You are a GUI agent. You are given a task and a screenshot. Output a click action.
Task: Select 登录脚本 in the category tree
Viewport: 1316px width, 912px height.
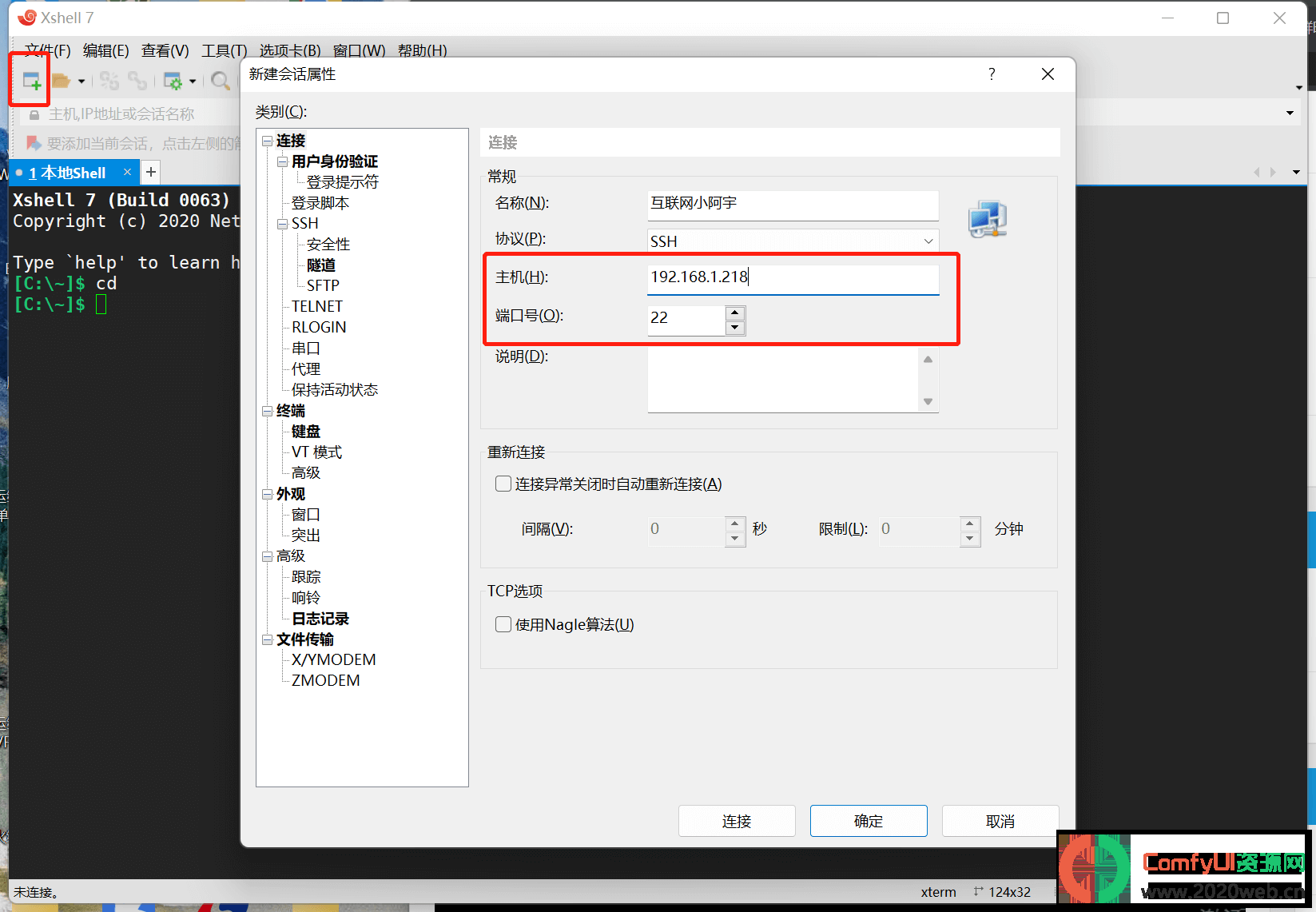click(x=320, y=203)
